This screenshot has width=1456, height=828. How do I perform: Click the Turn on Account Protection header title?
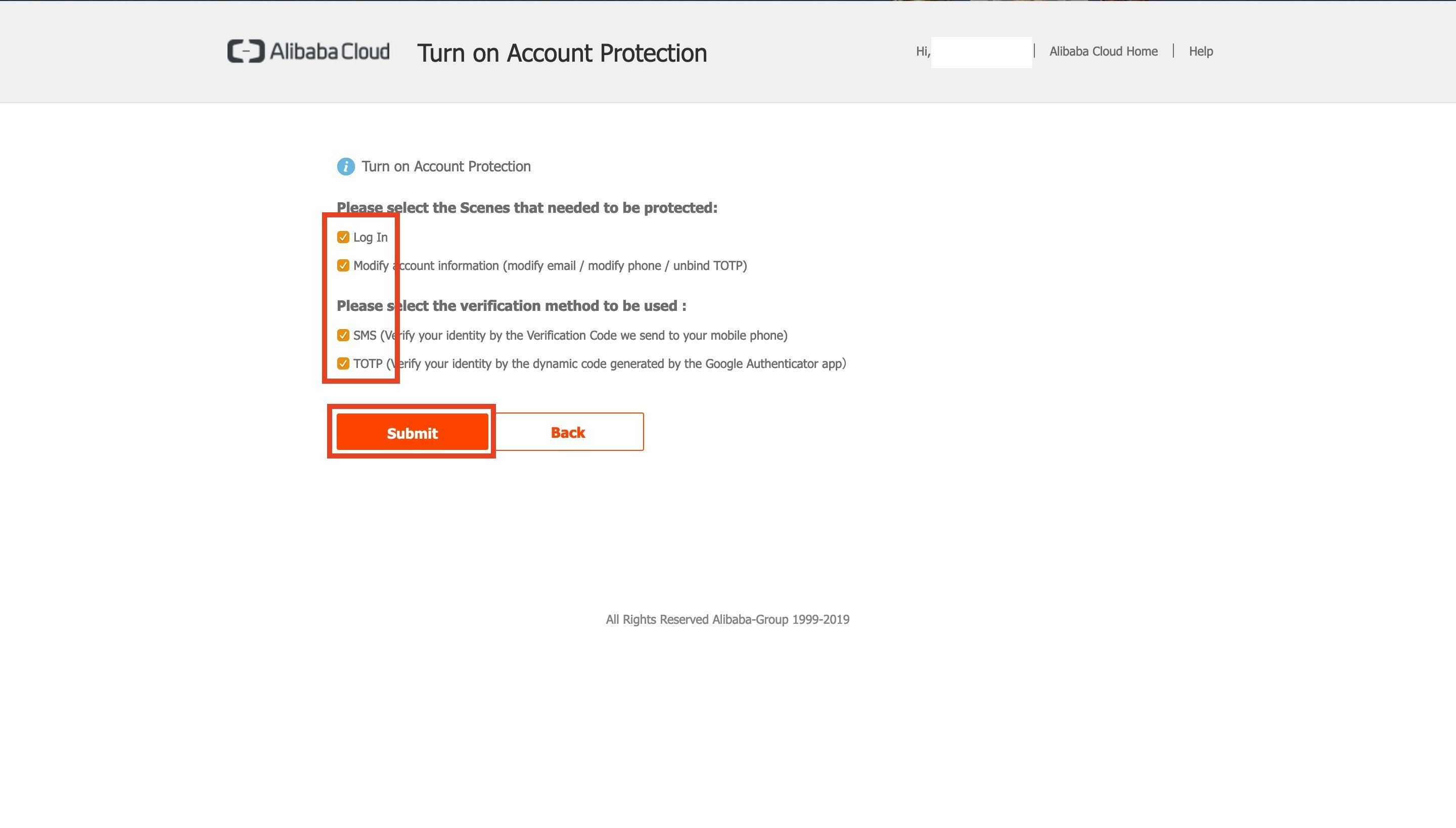(562, 53)
